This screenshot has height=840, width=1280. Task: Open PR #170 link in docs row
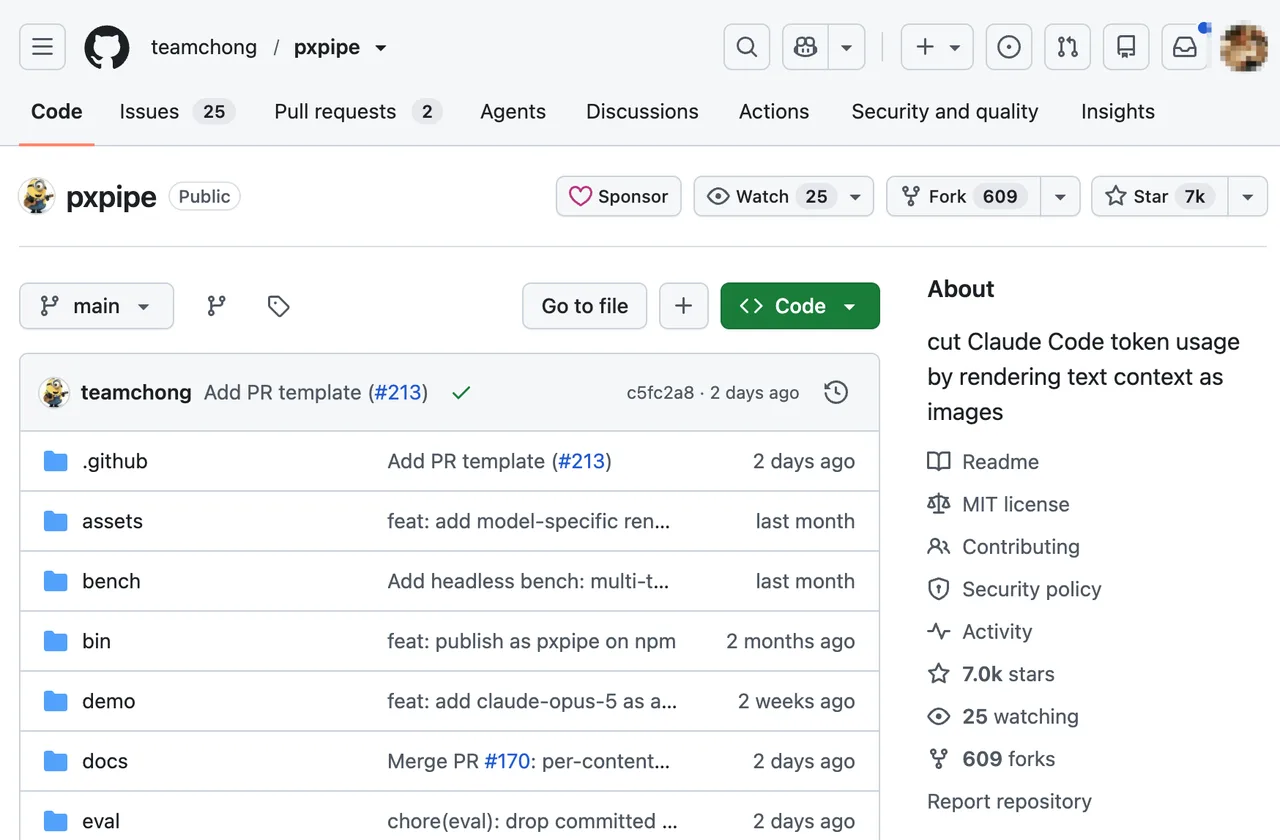507,761
